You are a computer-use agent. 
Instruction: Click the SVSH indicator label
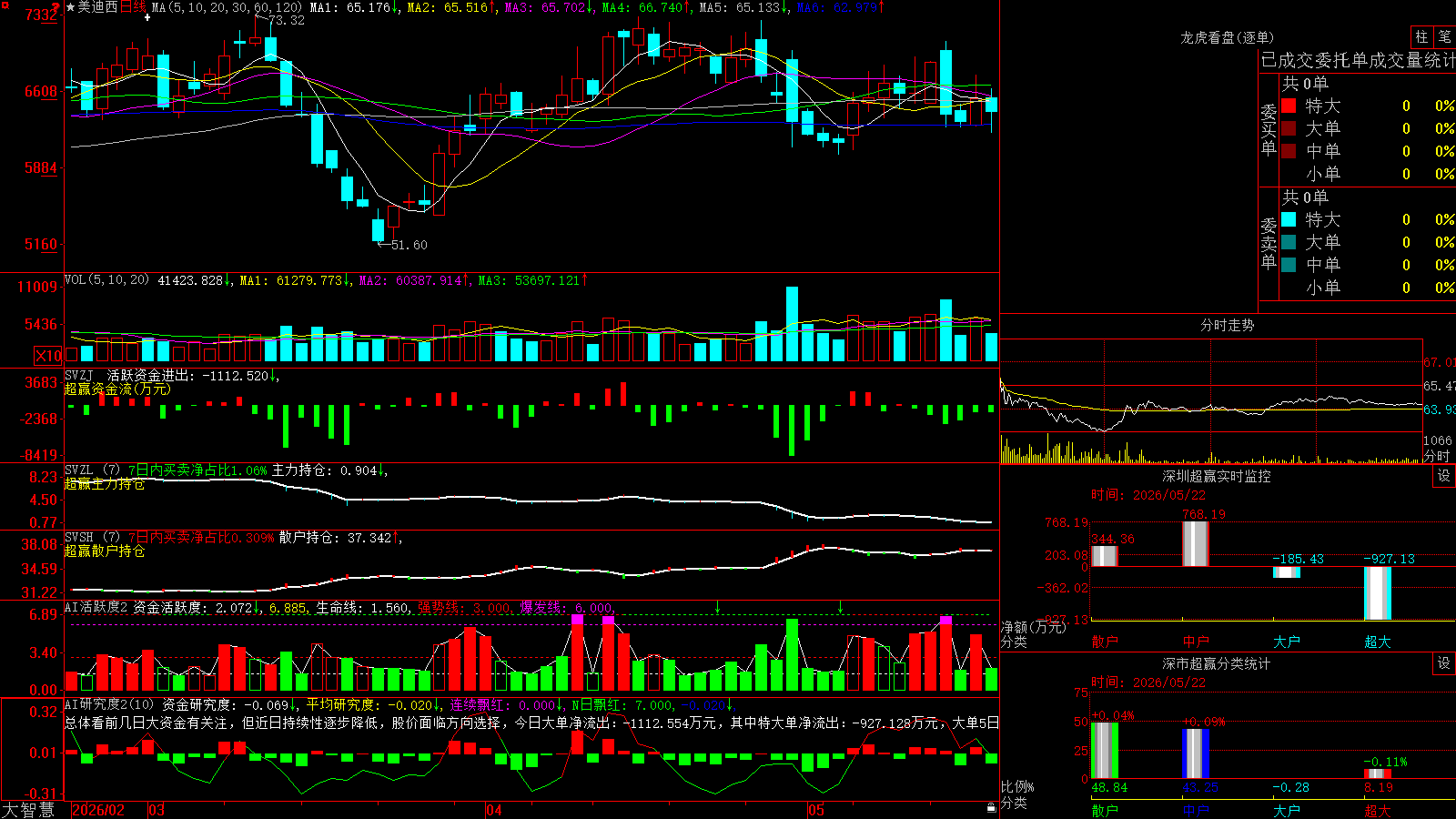click(79, 538)
